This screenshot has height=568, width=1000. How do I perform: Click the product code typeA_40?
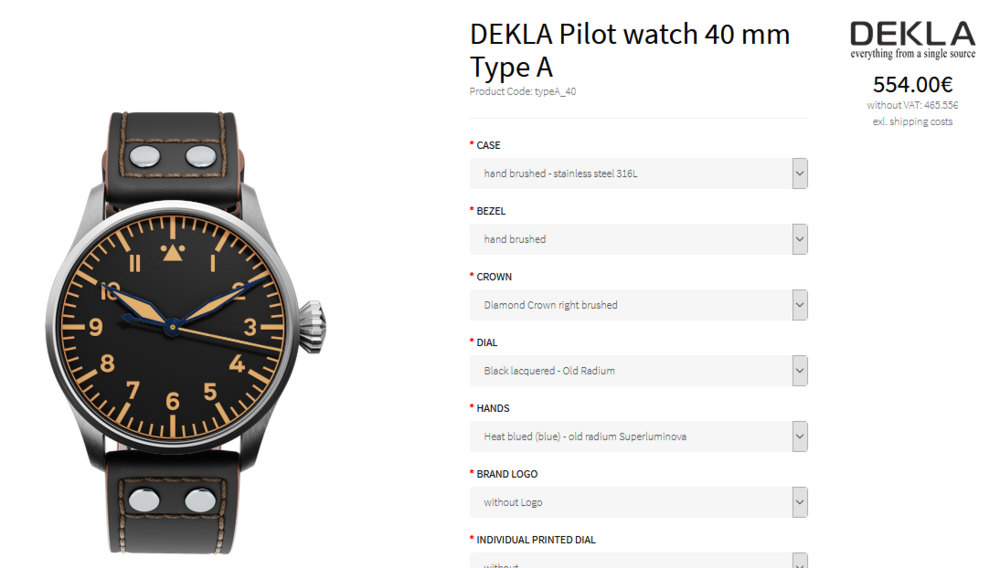pos(523,92)
